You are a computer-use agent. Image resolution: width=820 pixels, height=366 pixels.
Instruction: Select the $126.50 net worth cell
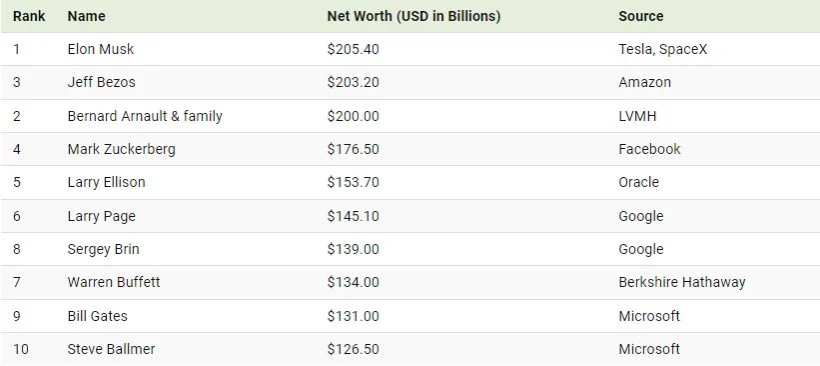point(353,349)
